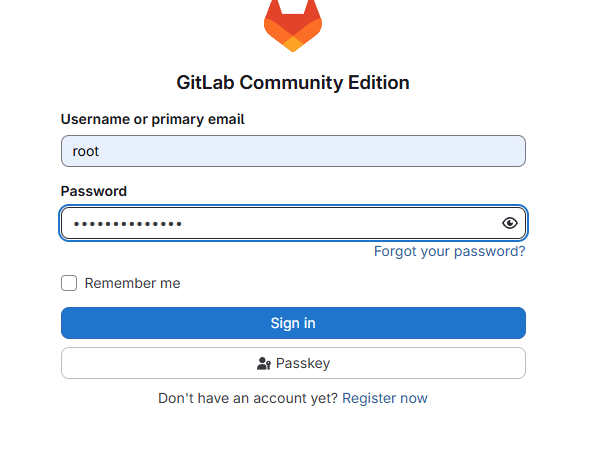Toggle Remember me via its label text

click(132, 283)
